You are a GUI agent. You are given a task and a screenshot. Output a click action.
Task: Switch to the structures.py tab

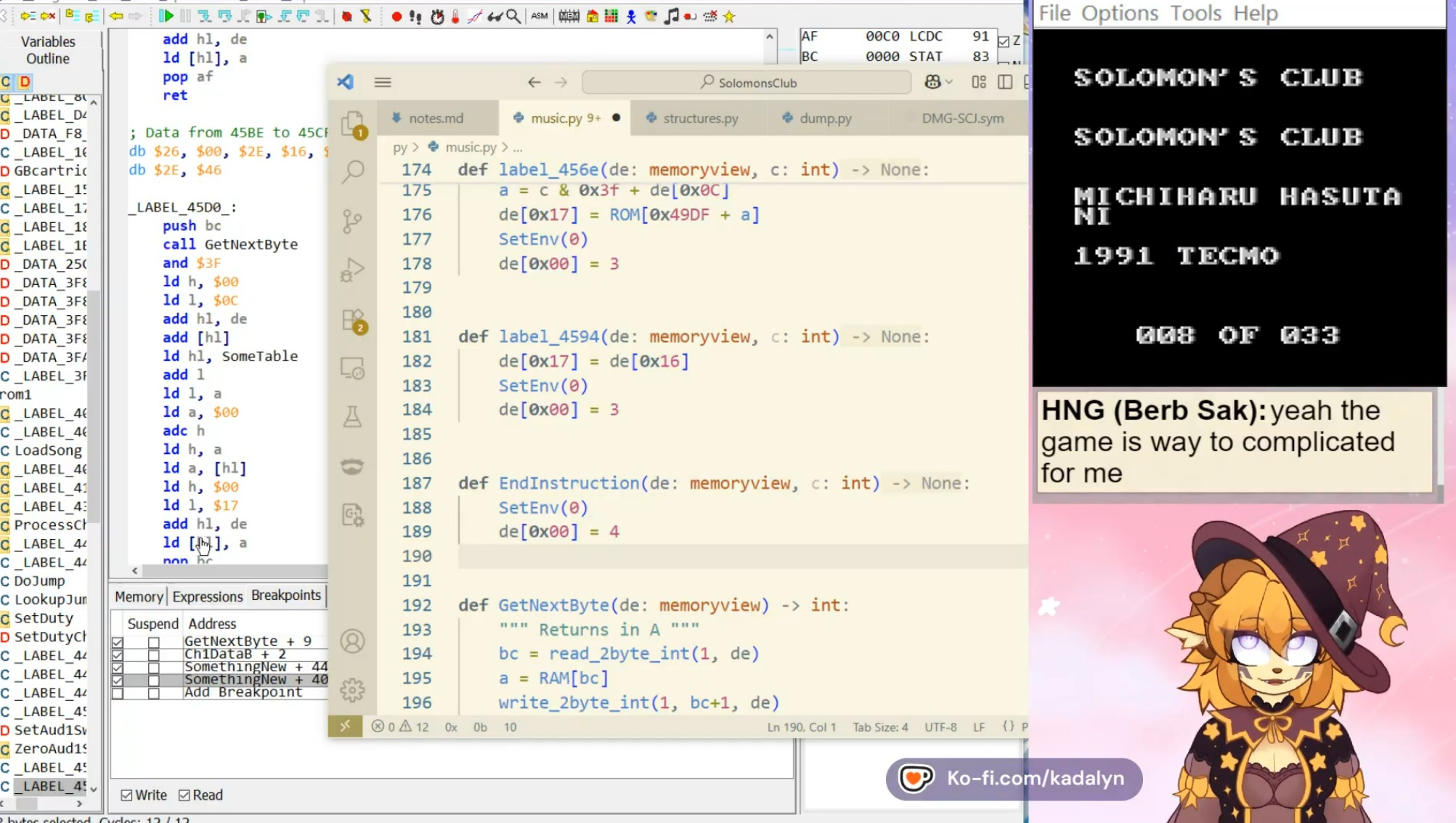[700, 118]
